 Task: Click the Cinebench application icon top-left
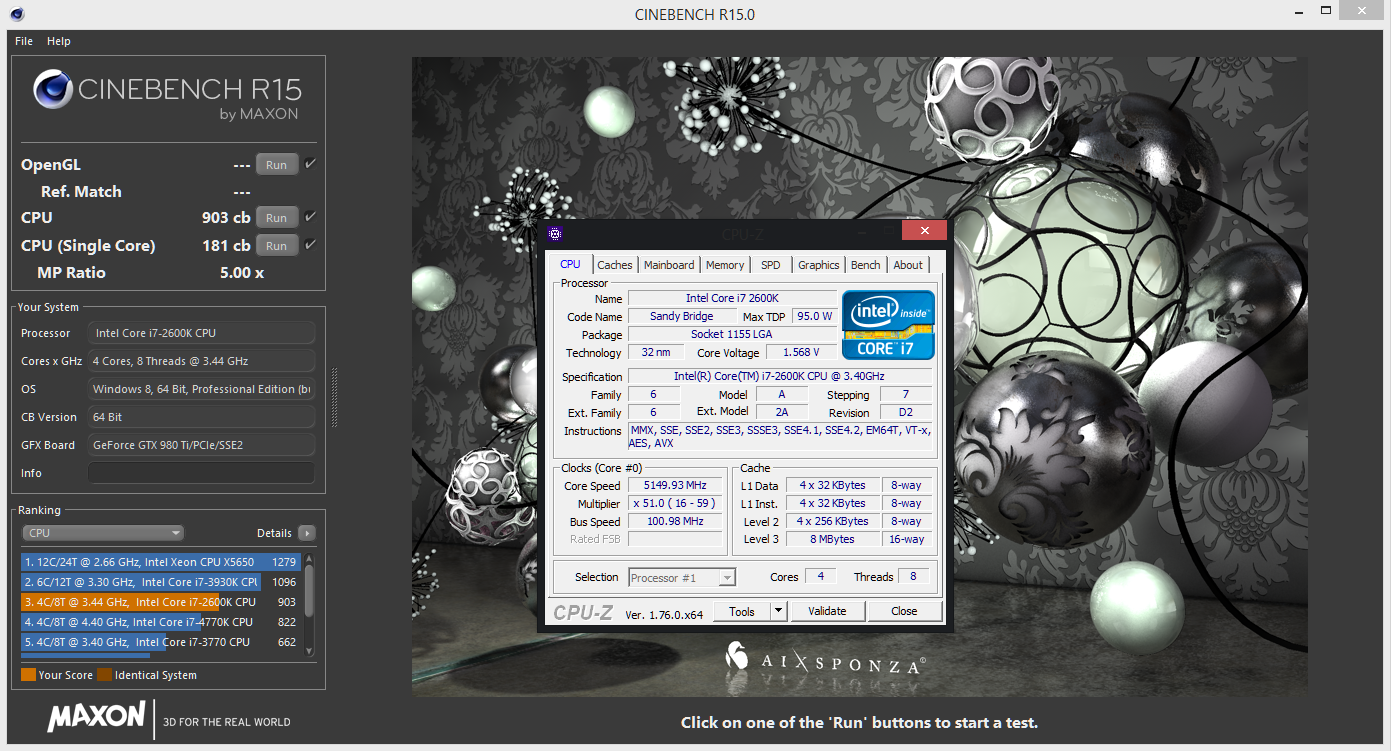point(16,14)
